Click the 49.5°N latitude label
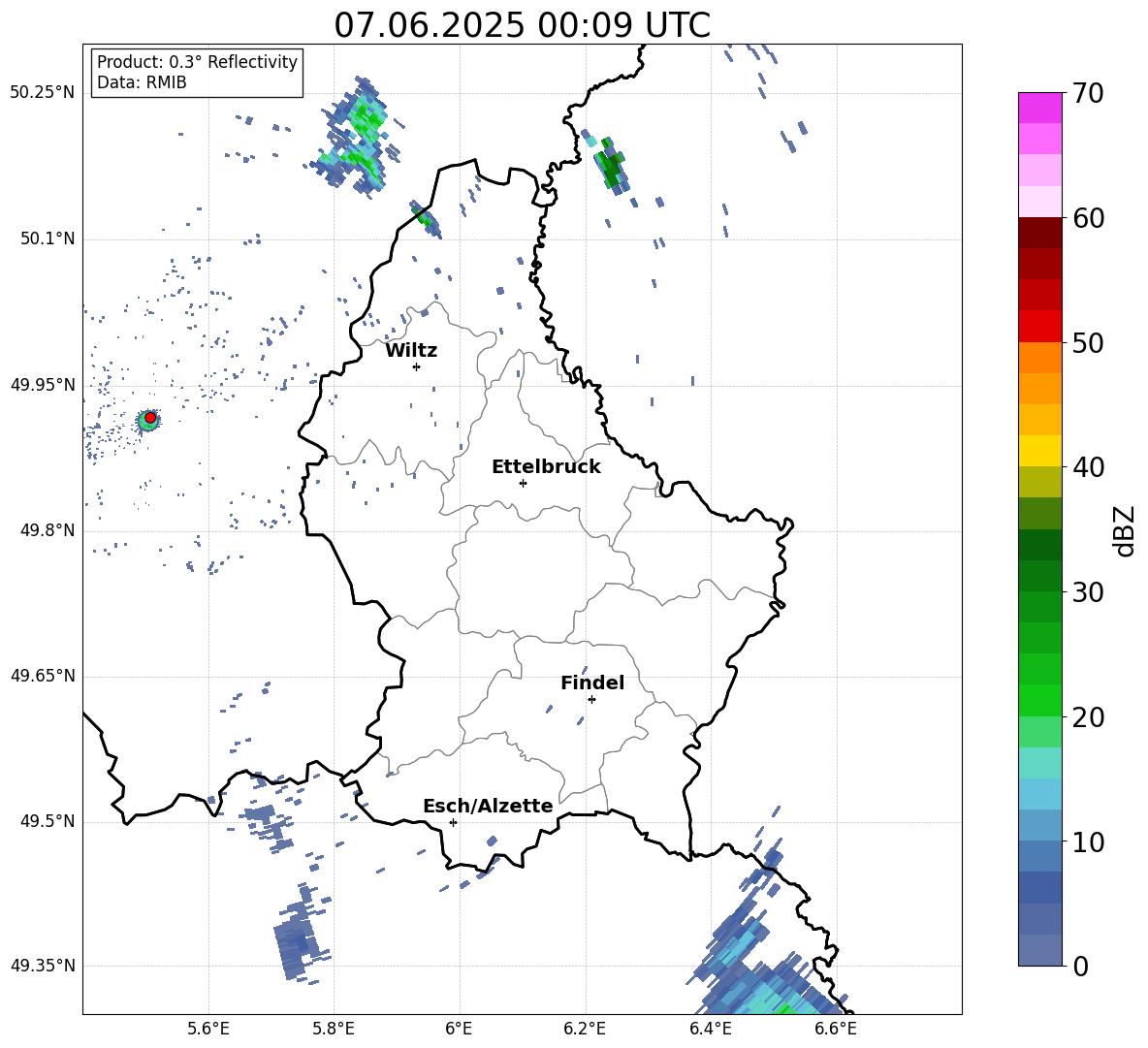 [x=48, y=820]
